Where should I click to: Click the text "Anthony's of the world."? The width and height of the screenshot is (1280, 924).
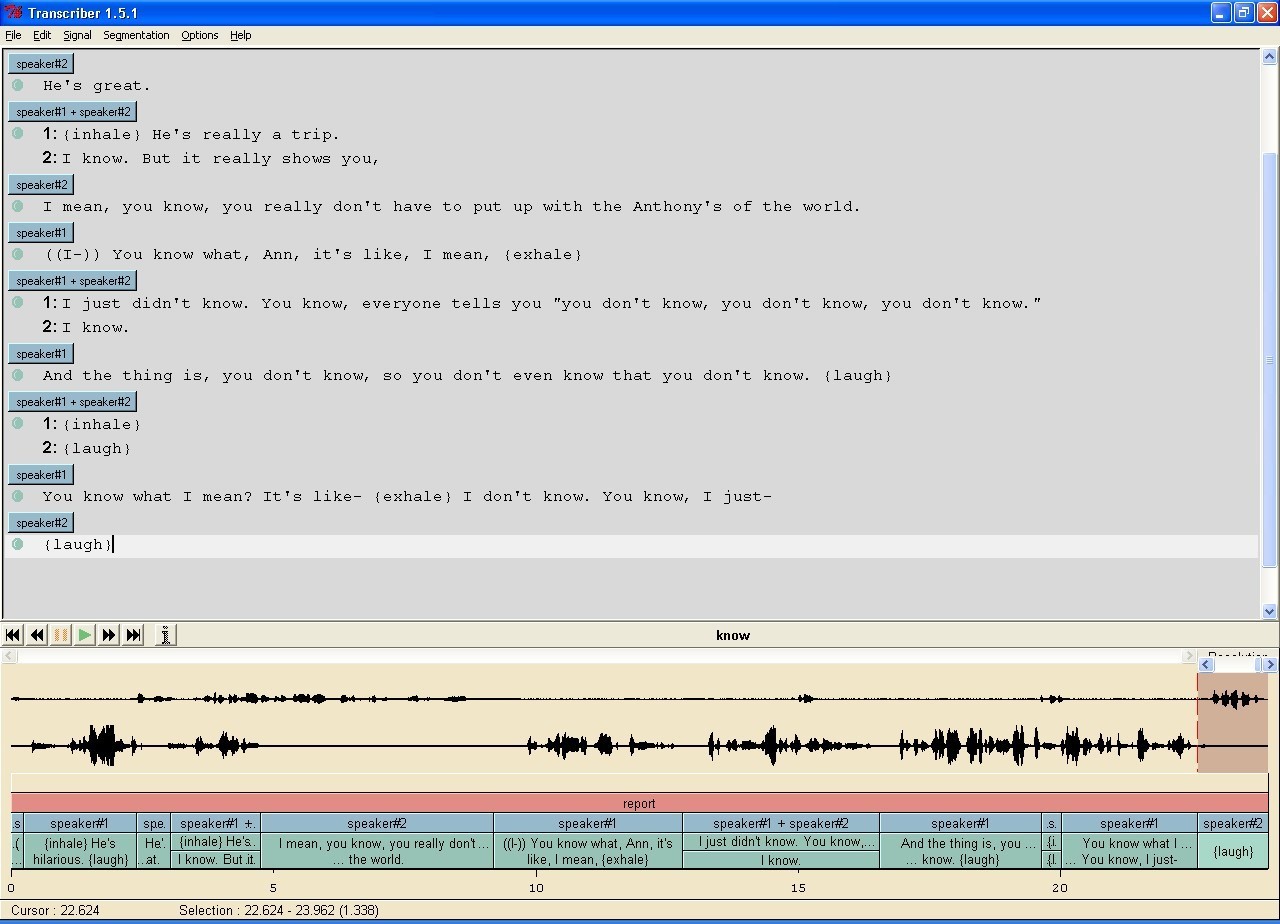tap(746, 207)
